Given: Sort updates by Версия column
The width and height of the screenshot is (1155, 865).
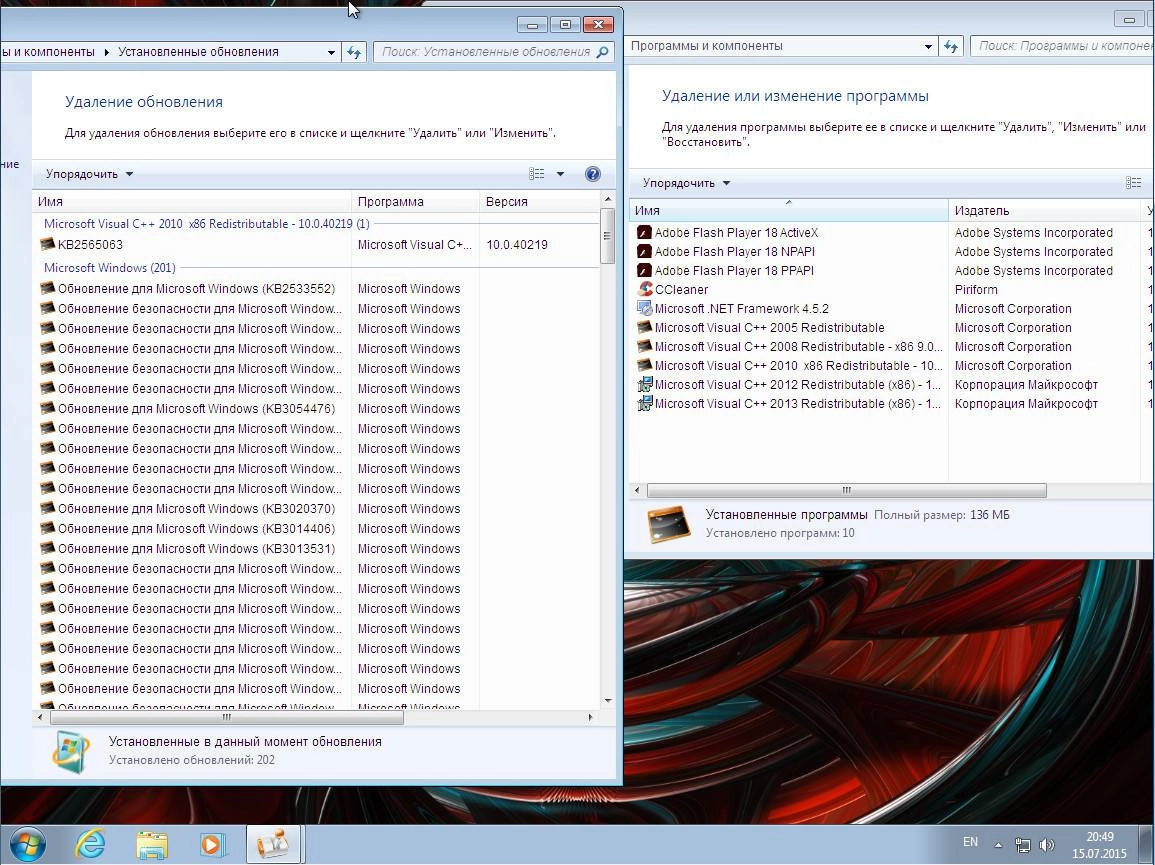Looking at the screenshot, I should click(x=540, y=202).
